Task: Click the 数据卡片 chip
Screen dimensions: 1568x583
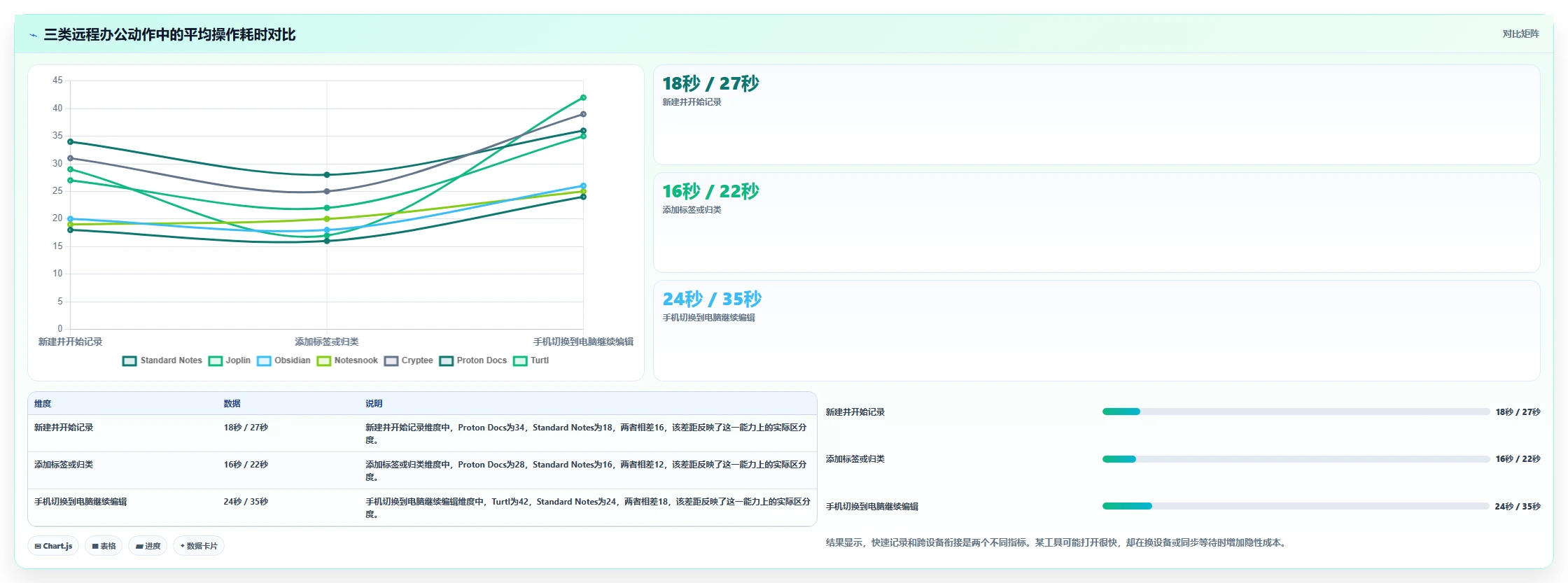Action: (199, 546)
